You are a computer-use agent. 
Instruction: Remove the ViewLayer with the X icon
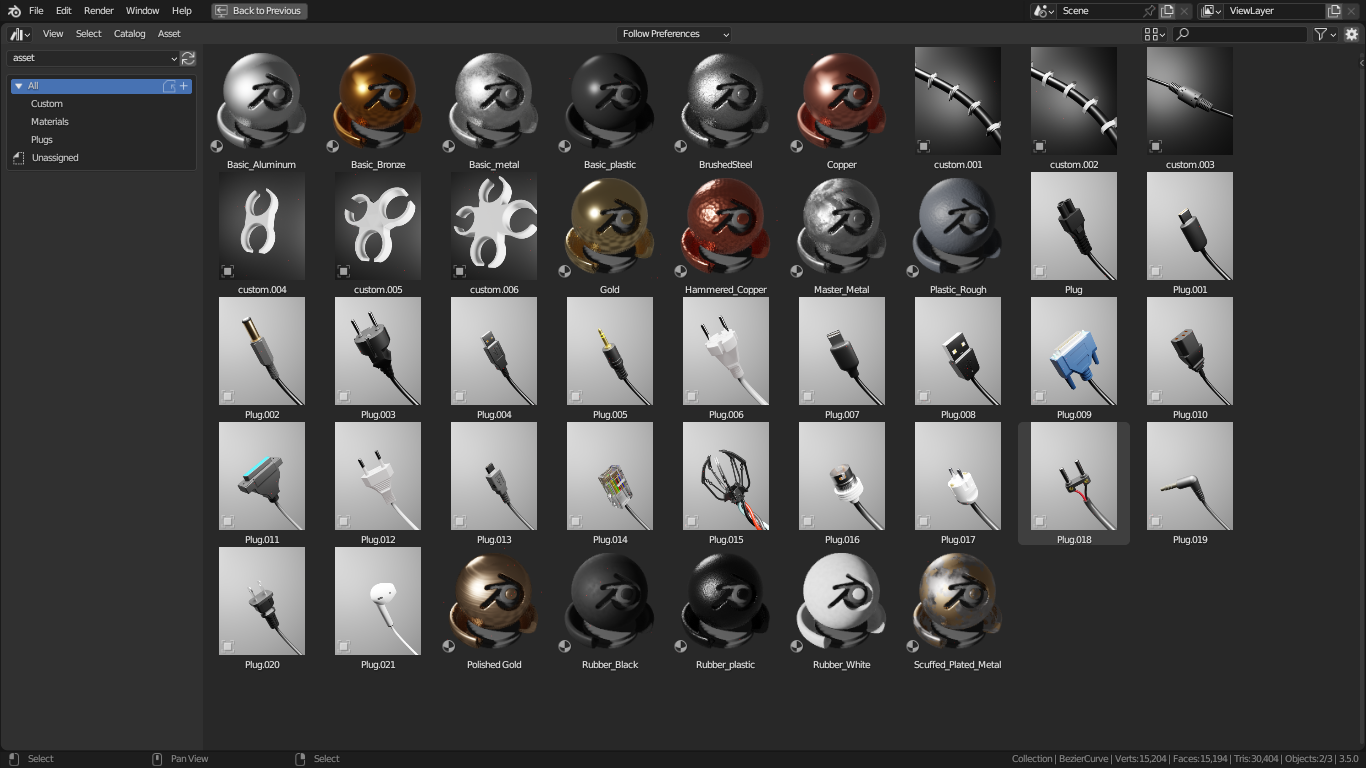point(1352,11)
